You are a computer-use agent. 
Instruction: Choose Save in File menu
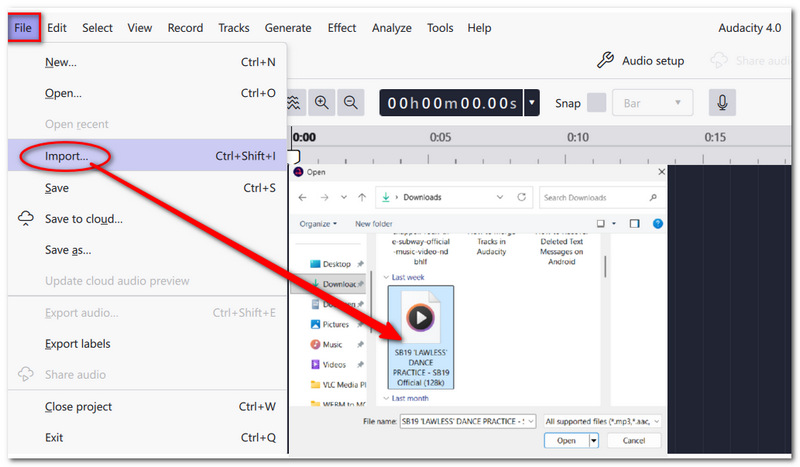click(148, 188)
